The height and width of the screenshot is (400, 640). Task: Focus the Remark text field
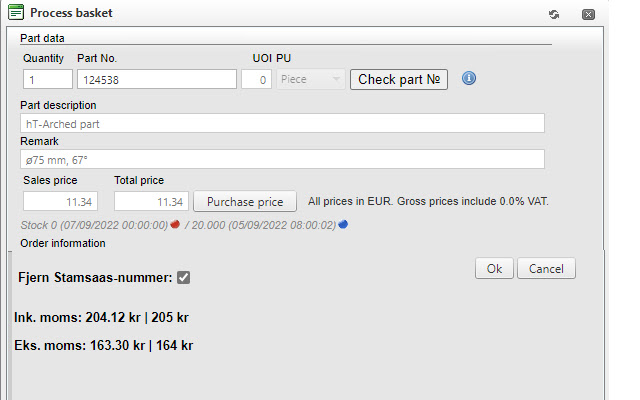pos(282,159)
